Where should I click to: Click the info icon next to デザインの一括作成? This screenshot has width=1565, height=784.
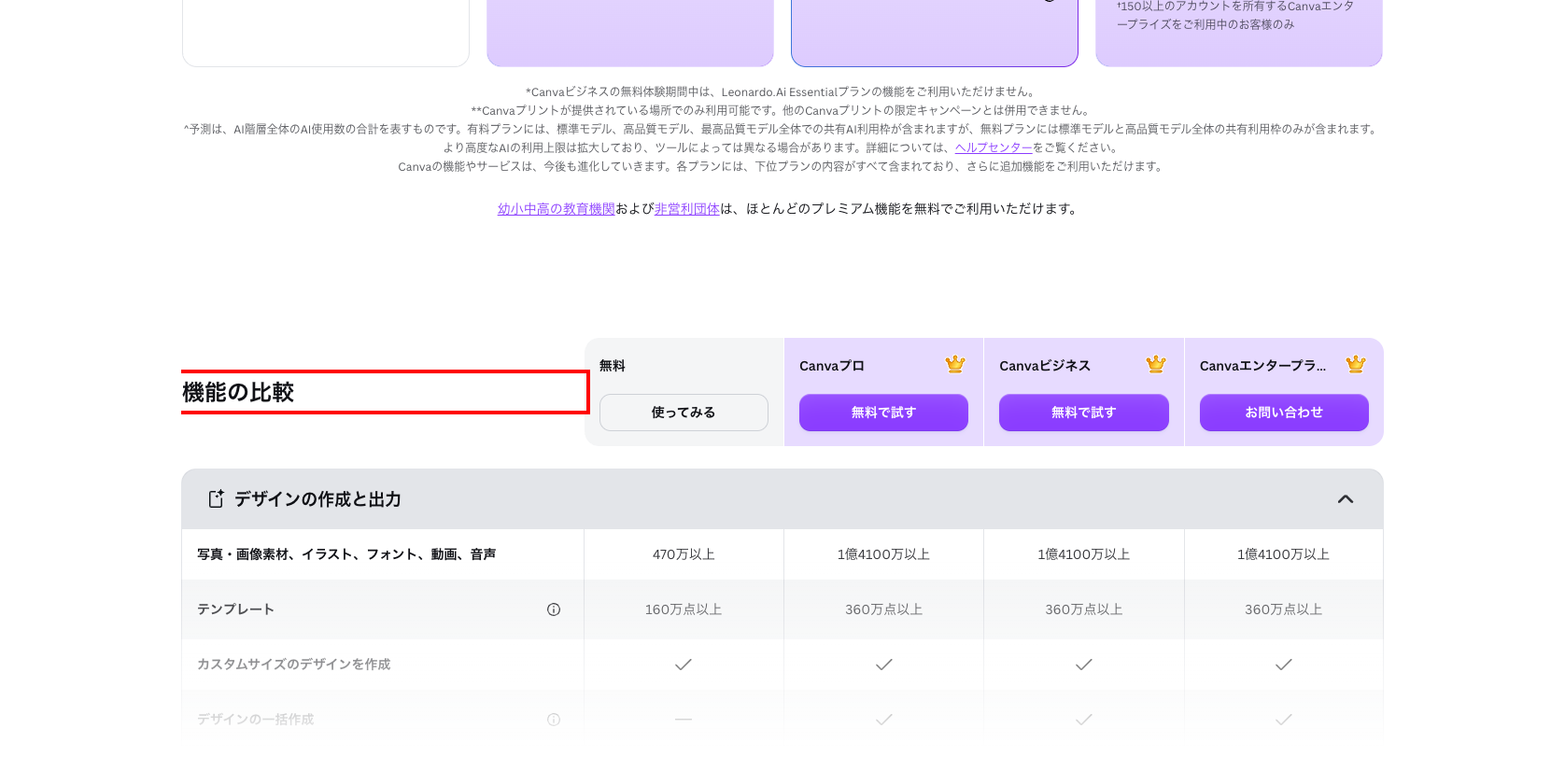click(x=554, y=720)
